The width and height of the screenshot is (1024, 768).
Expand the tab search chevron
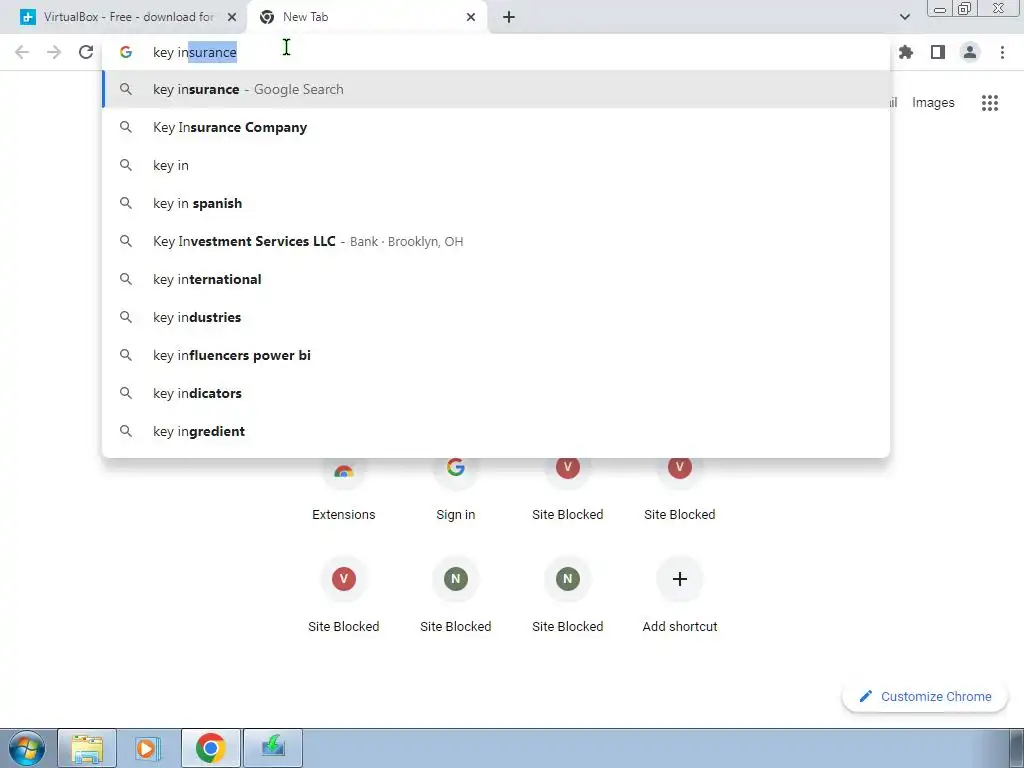[904, 17]
